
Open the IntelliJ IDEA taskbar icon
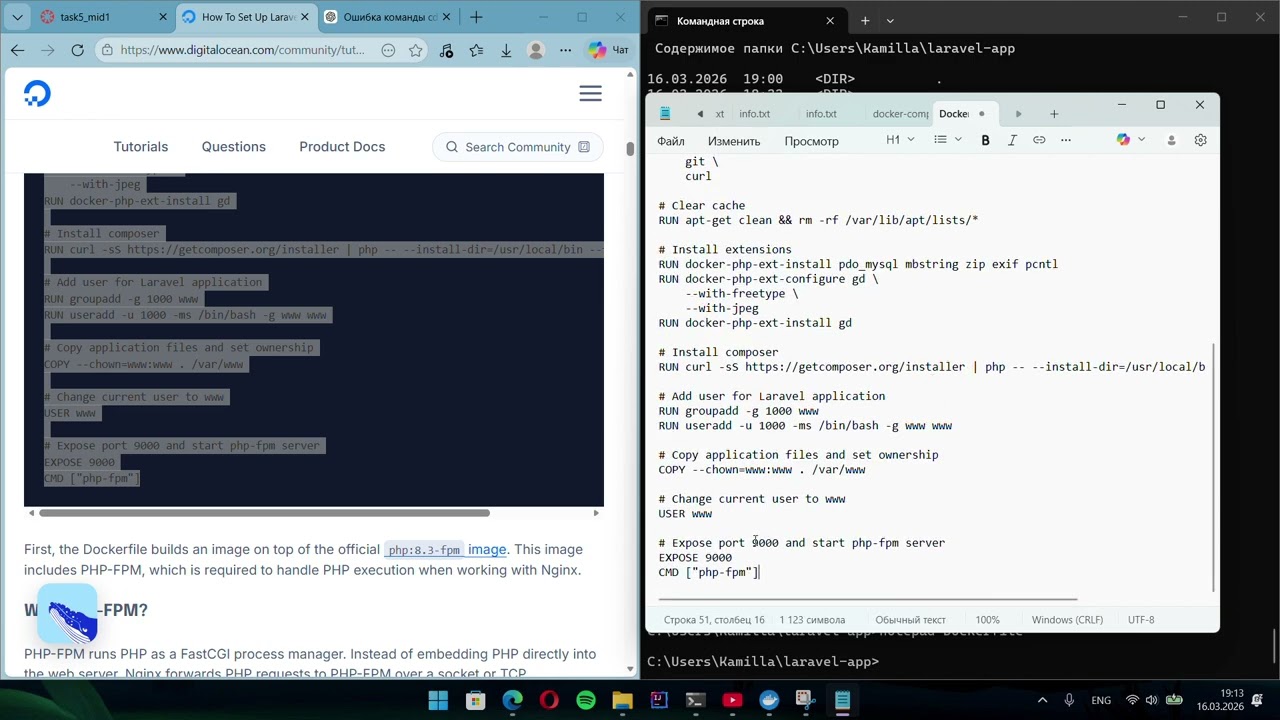point(659,700)
